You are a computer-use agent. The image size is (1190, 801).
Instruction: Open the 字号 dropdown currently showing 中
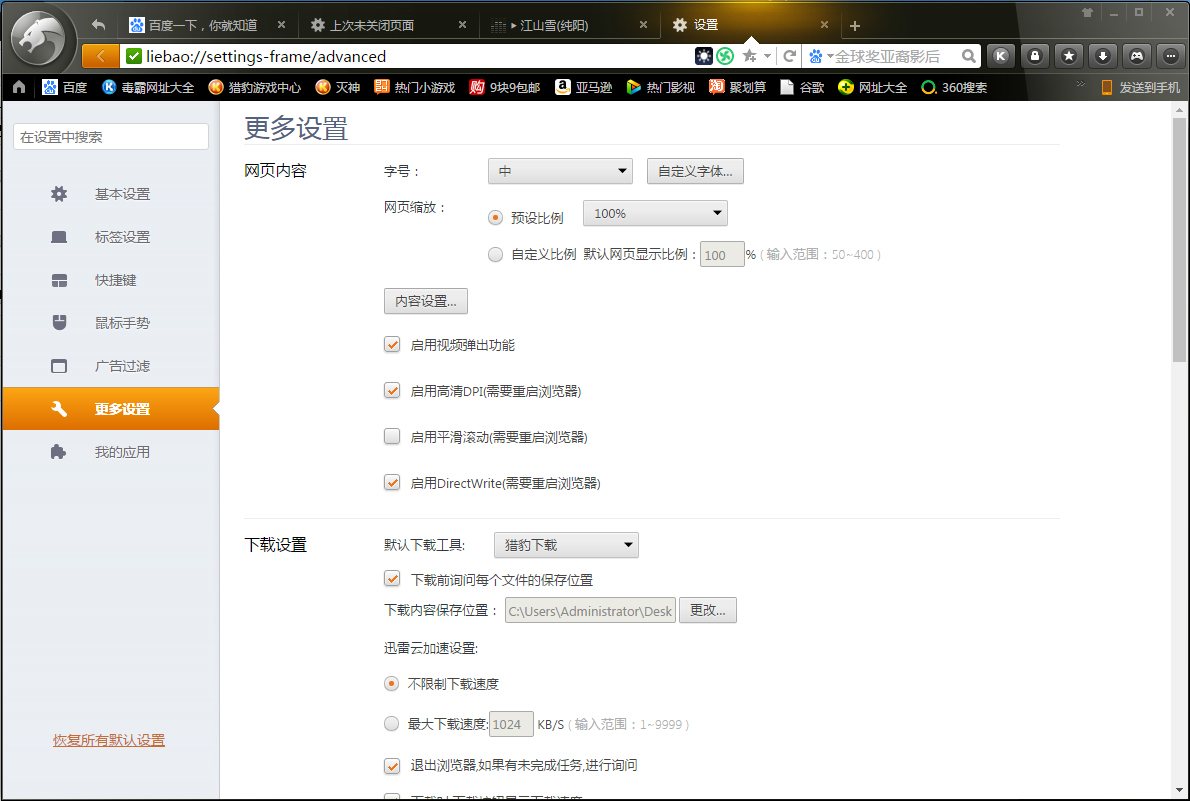tap(559, 171)
